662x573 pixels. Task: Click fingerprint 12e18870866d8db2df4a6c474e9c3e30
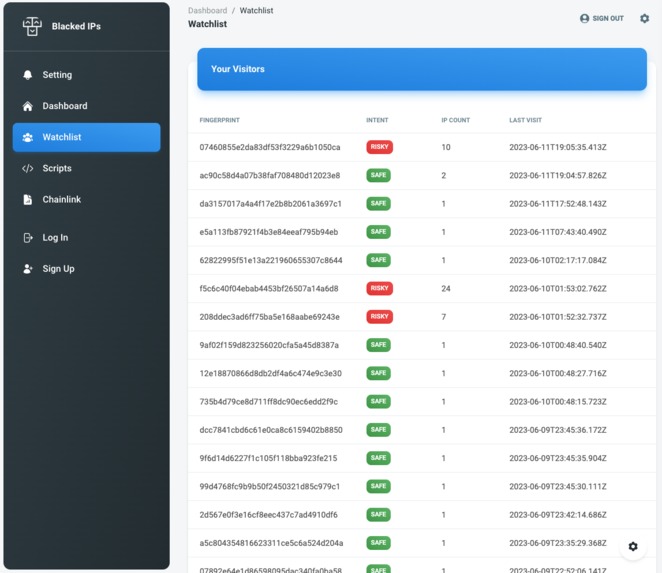(x=271, y=374)
